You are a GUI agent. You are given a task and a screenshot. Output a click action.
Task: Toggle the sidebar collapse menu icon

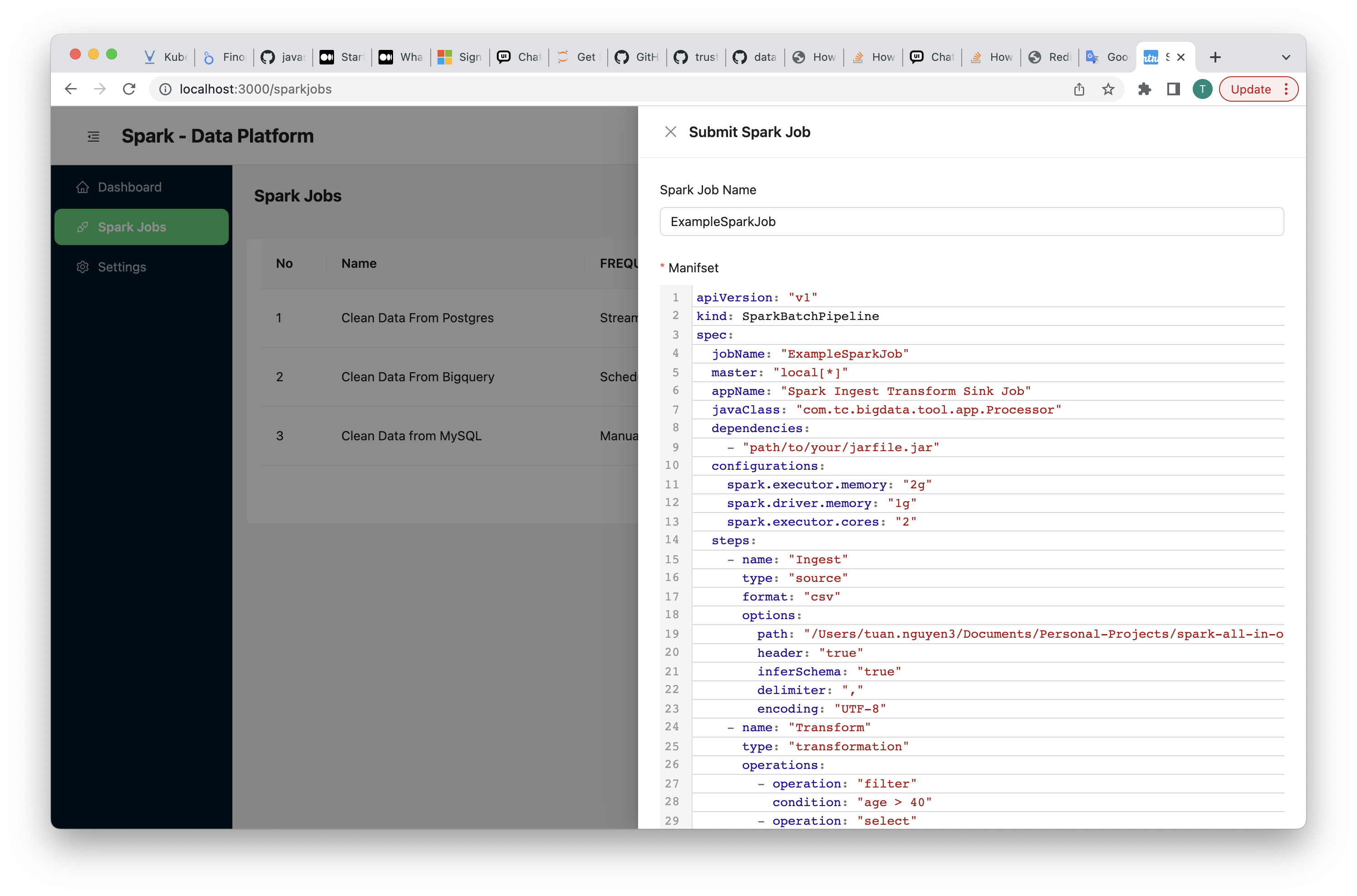point(93,137)
